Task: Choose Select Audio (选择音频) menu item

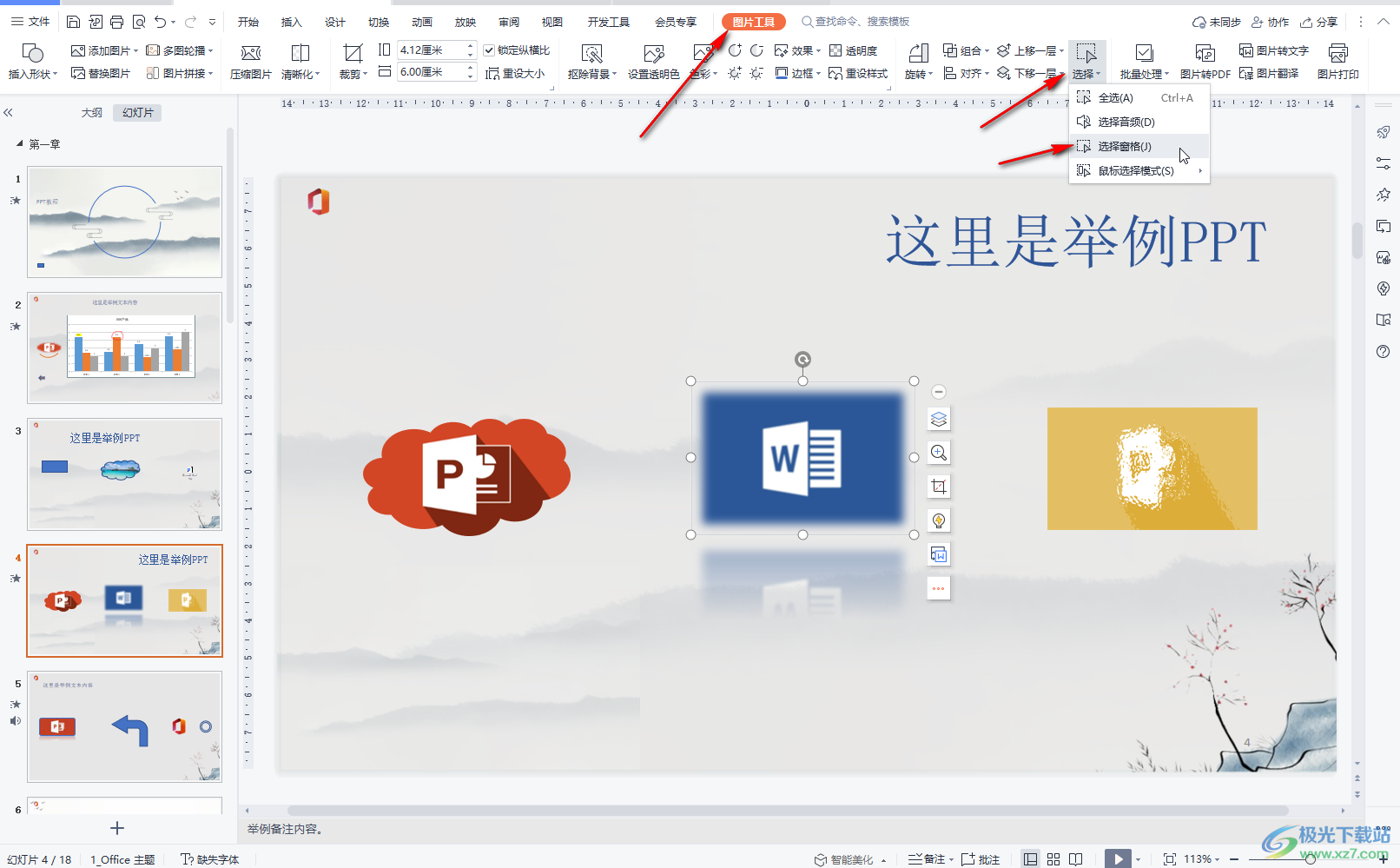Action: (x=1139, y=122)
